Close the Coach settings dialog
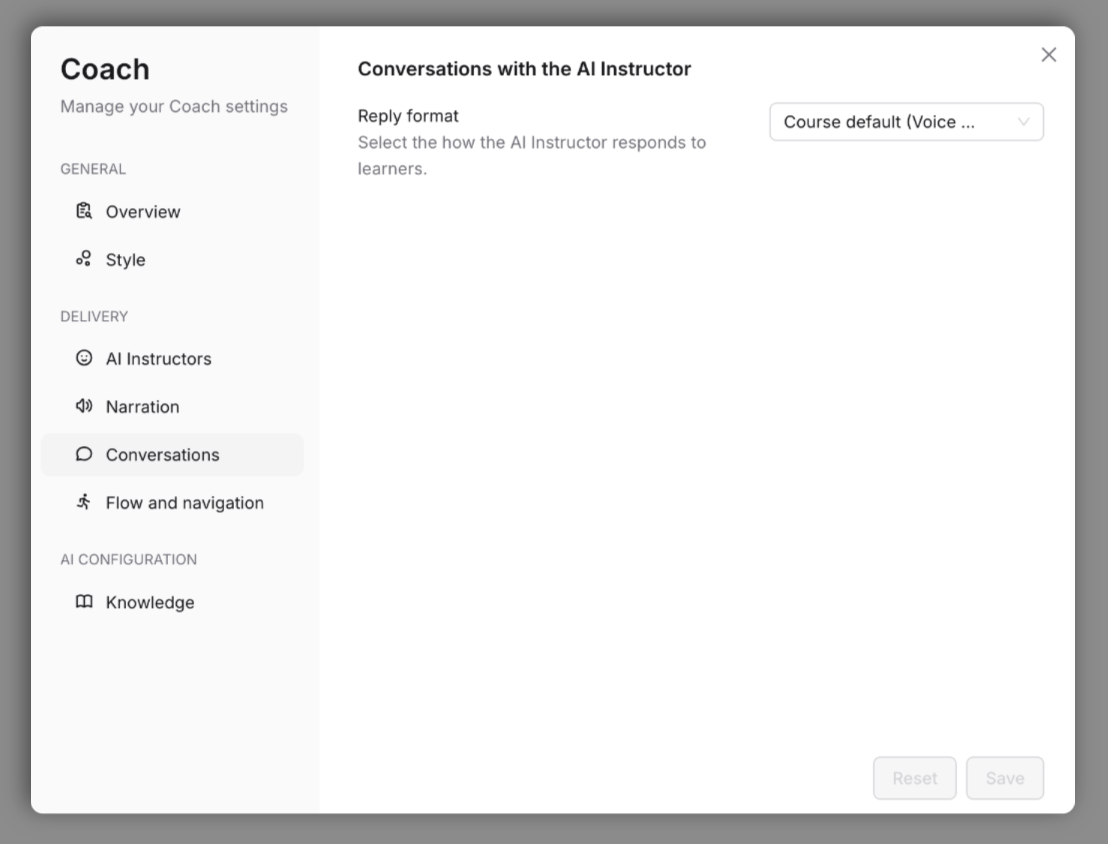The height and width of the screenshot is (844, 1108). tap(1048, 55)
